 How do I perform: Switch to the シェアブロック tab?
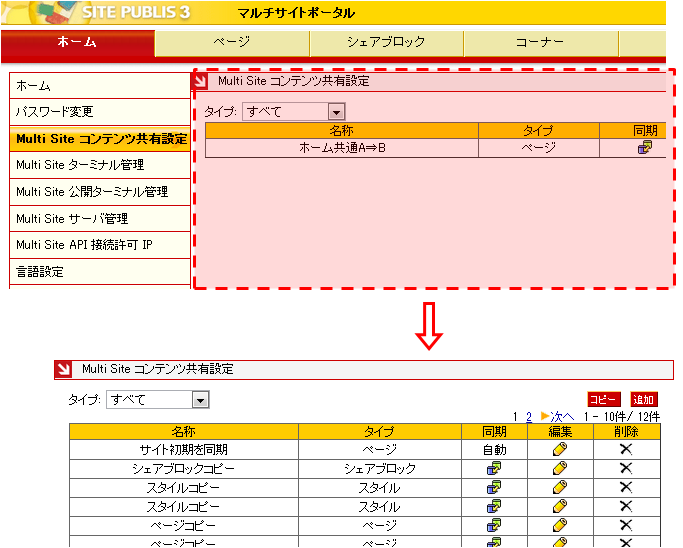(386, 43)
